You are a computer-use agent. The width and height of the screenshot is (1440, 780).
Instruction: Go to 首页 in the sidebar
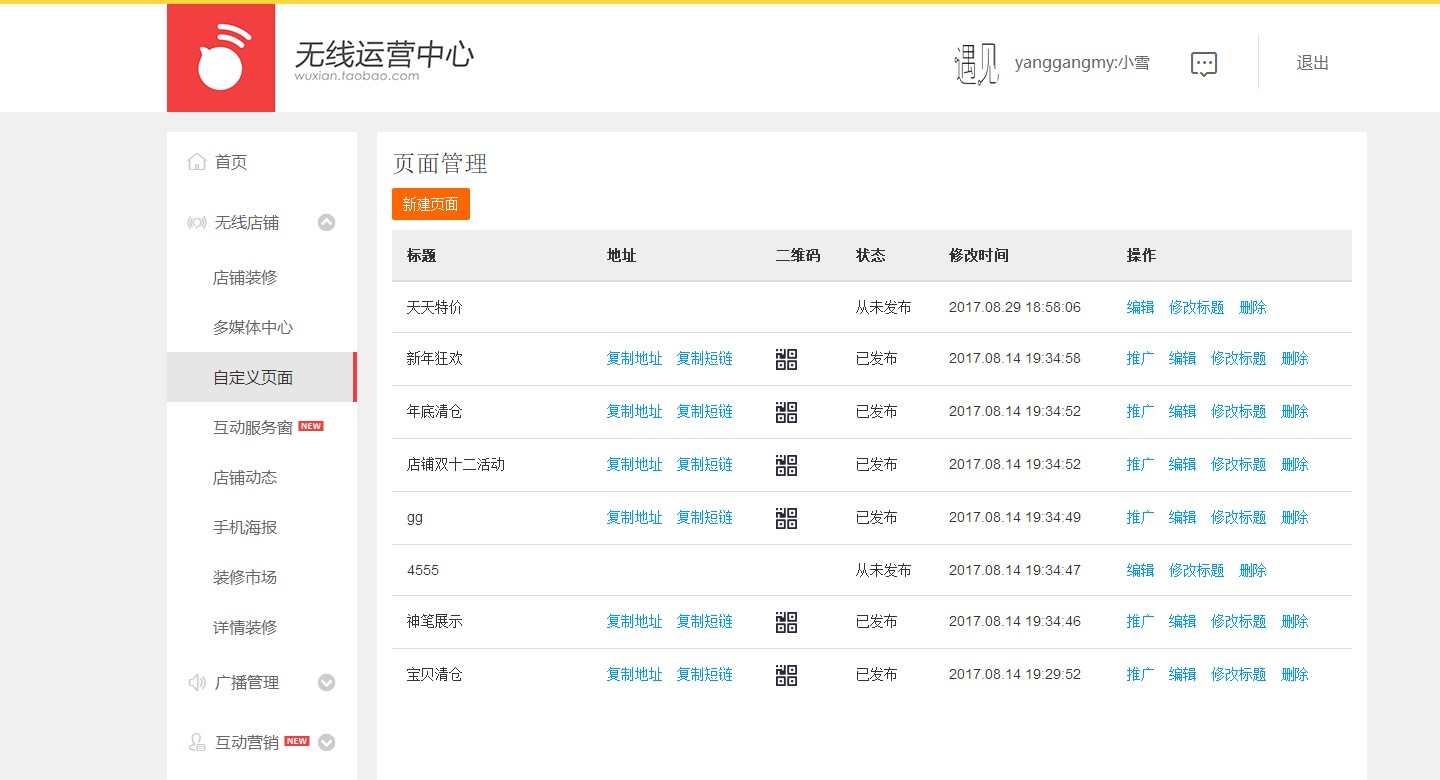pos(231,162)
